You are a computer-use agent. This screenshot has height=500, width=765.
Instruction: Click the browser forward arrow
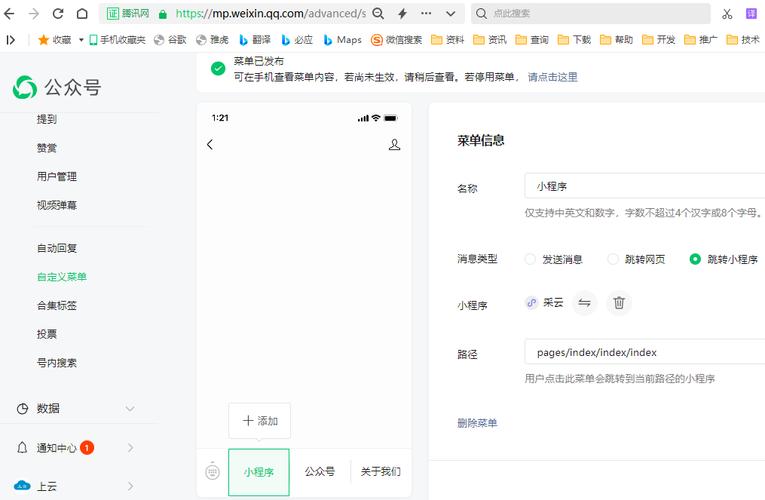[x=33, y=14]
